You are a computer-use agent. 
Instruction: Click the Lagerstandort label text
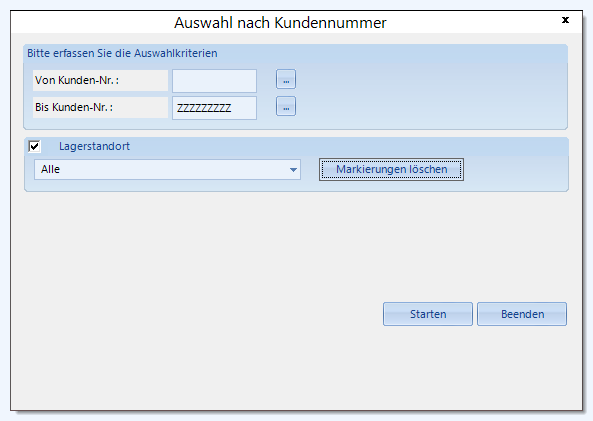pos(94,146)
